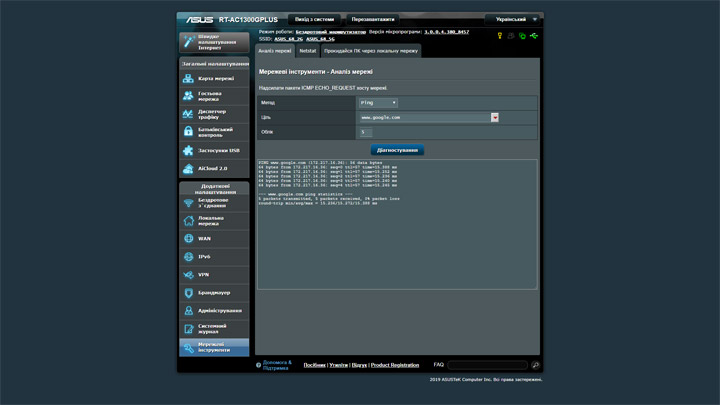
Task: Switch to Аналіз мережі tab
Action: (x=275, y=51)
